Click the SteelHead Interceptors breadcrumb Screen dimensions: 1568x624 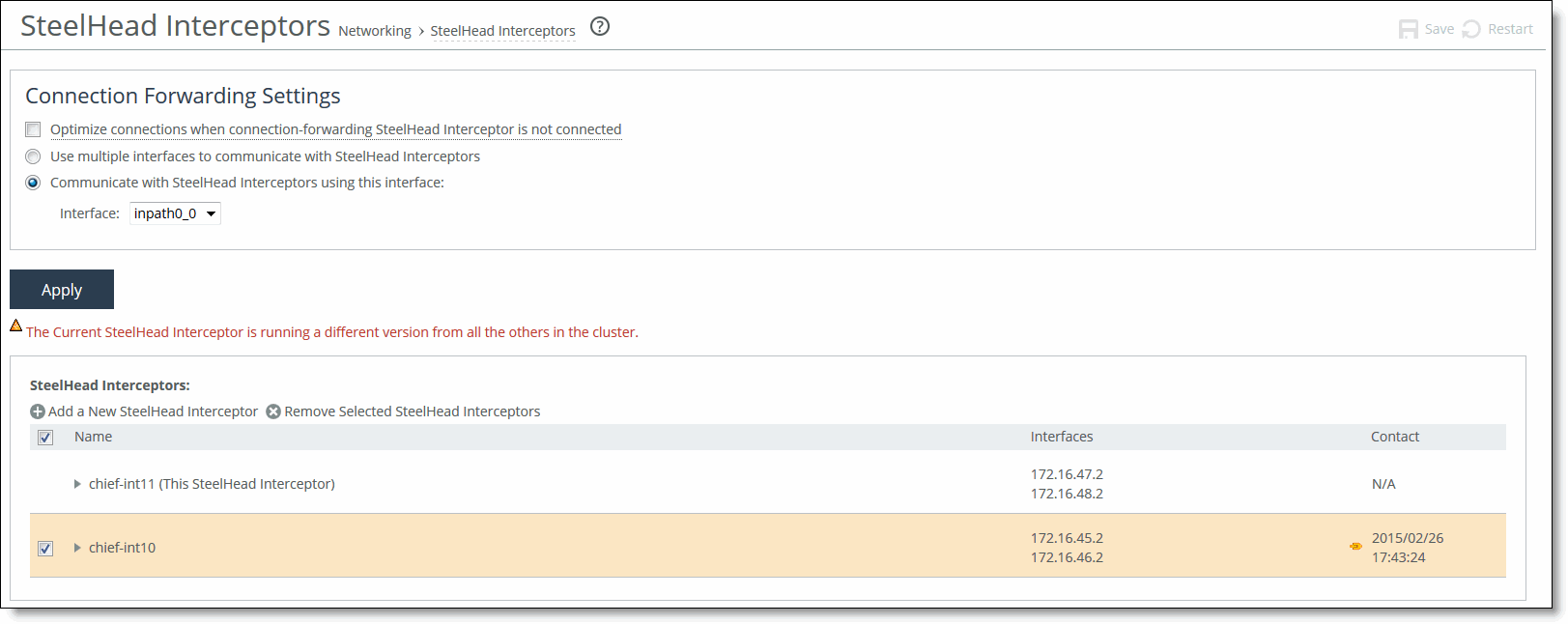(502, 31)
